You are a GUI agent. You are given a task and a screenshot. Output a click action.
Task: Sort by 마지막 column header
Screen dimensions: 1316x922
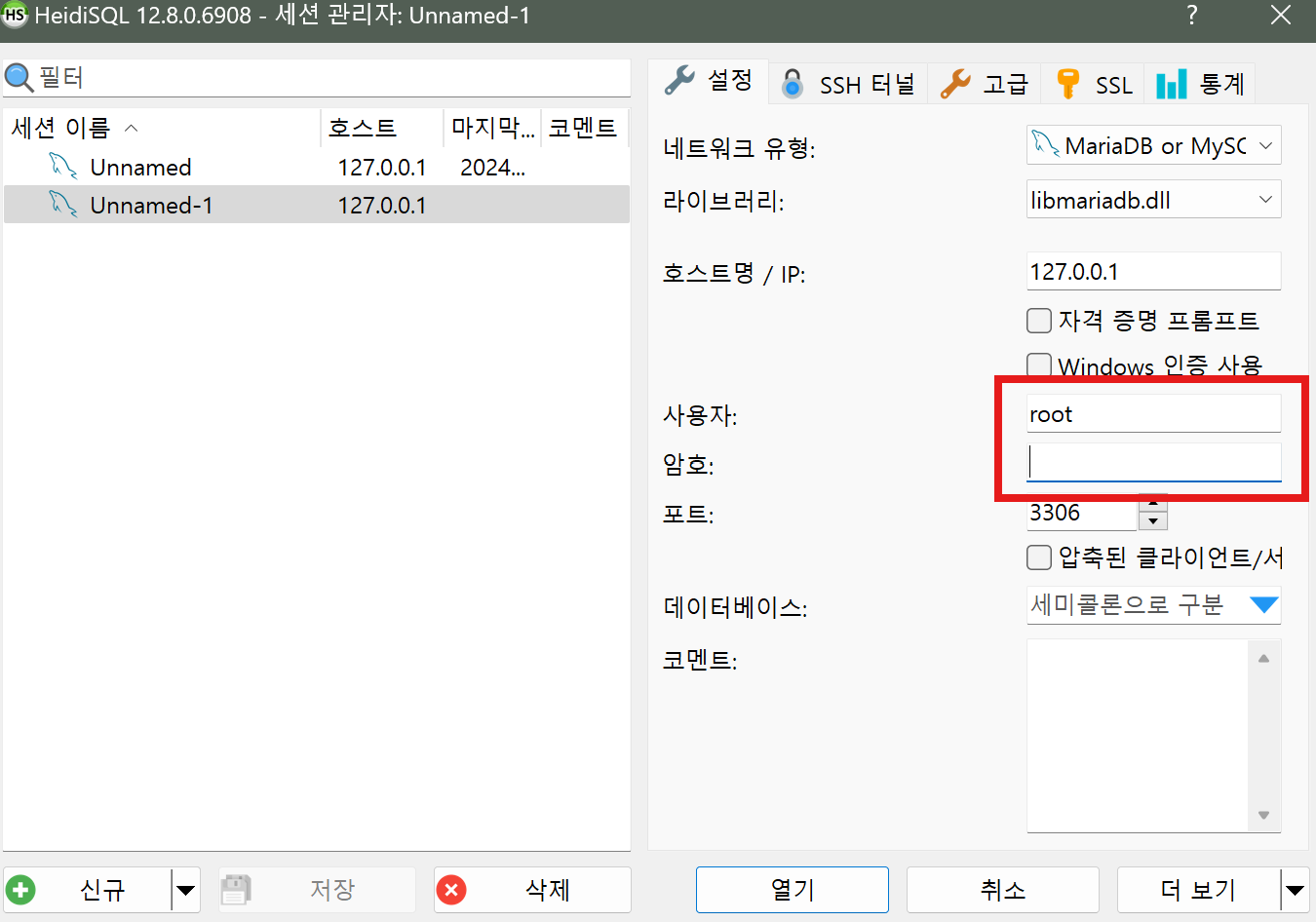pos(492,128)
